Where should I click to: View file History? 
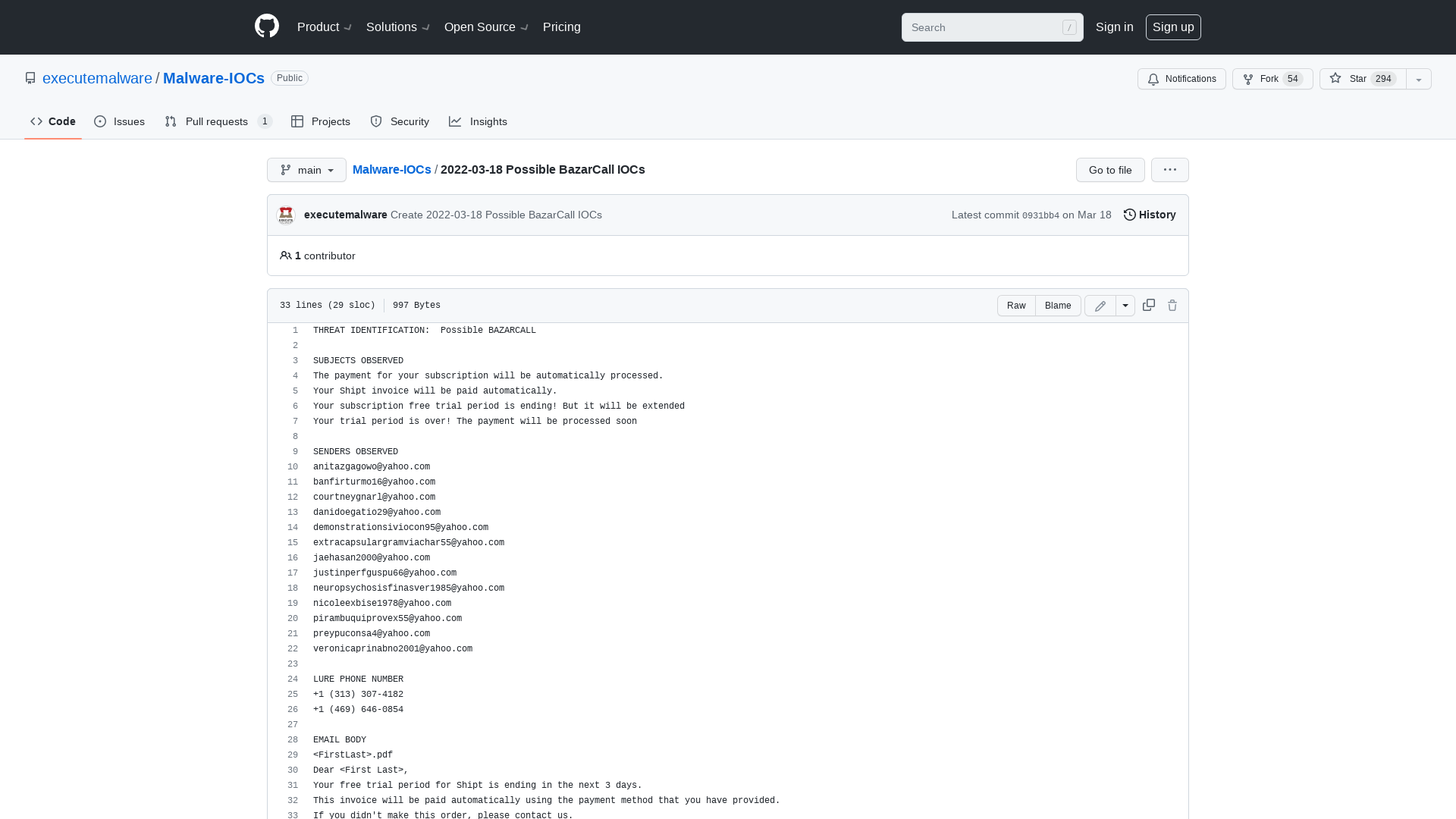pos(1150,215)
